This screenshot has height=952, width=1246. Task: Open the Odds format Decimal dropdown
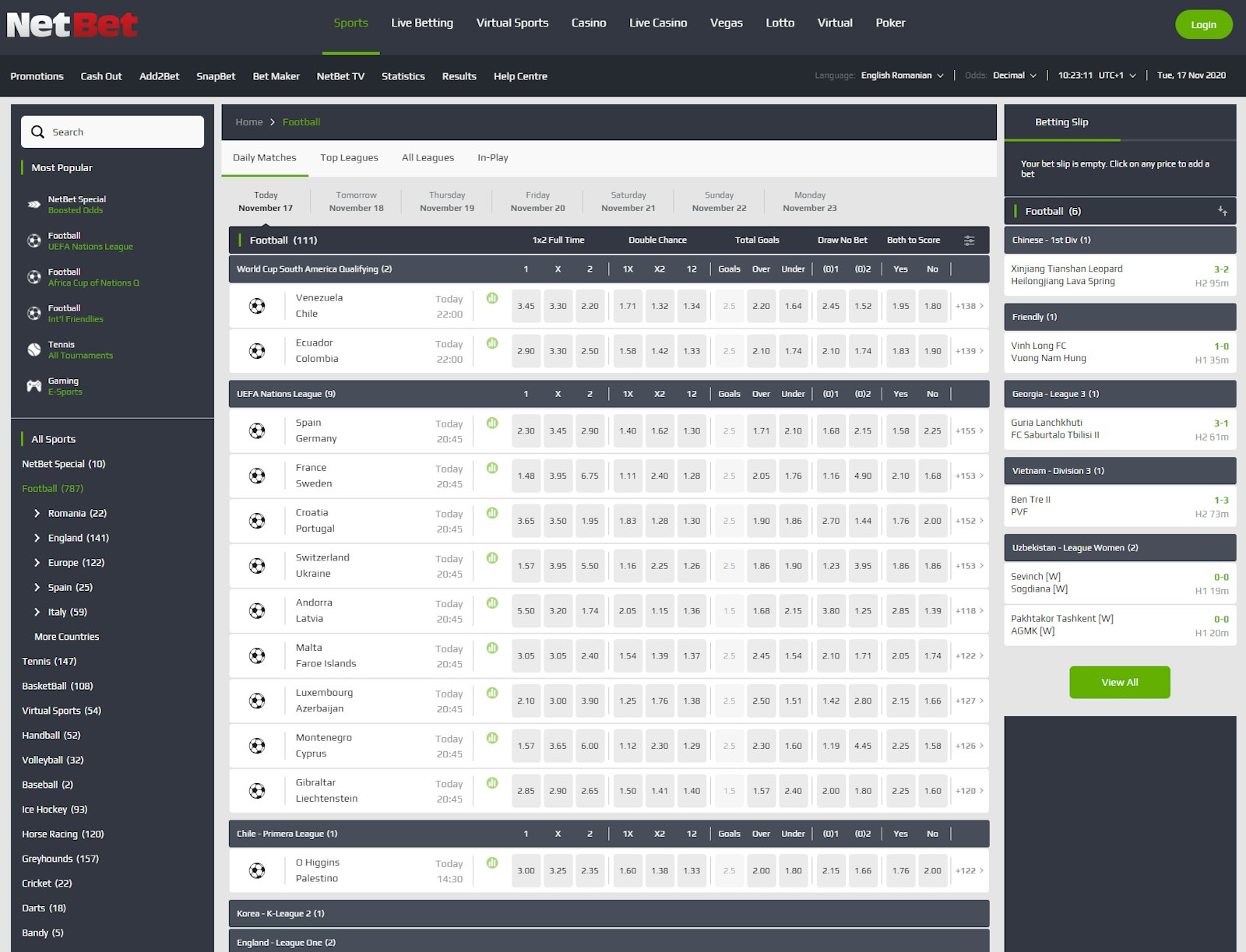1014,76
